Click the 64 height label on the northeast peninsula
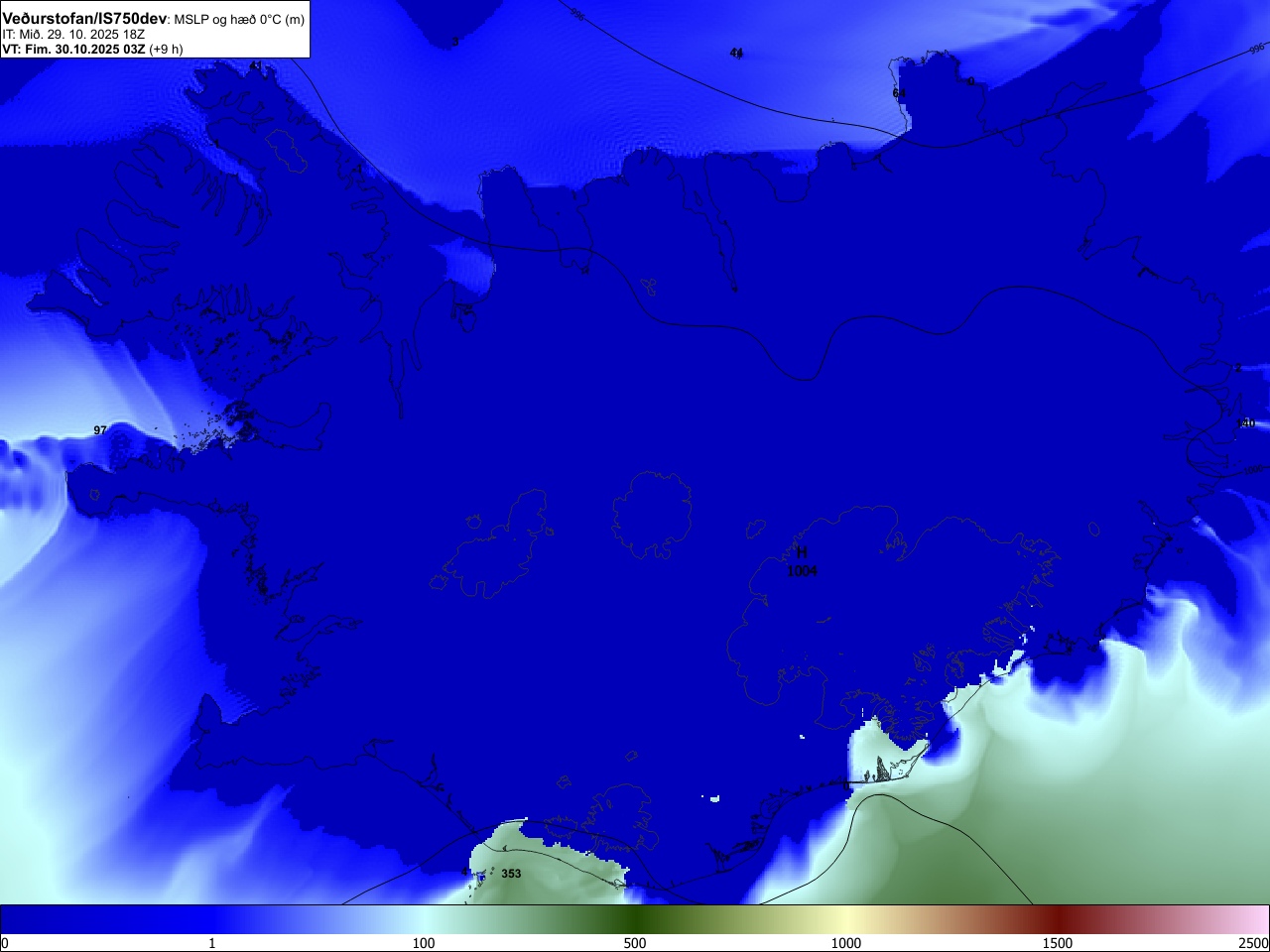Image resolution: width=1270 pixels, height=952 pixels. [x=899, y=93]
